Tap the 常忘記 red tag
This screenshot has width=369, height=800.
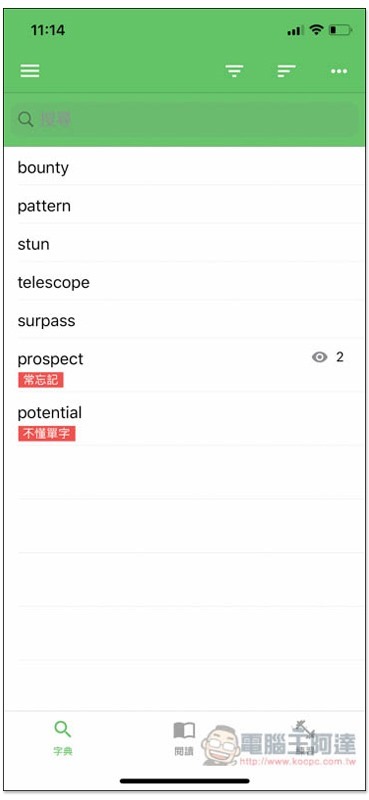[41, 380]
